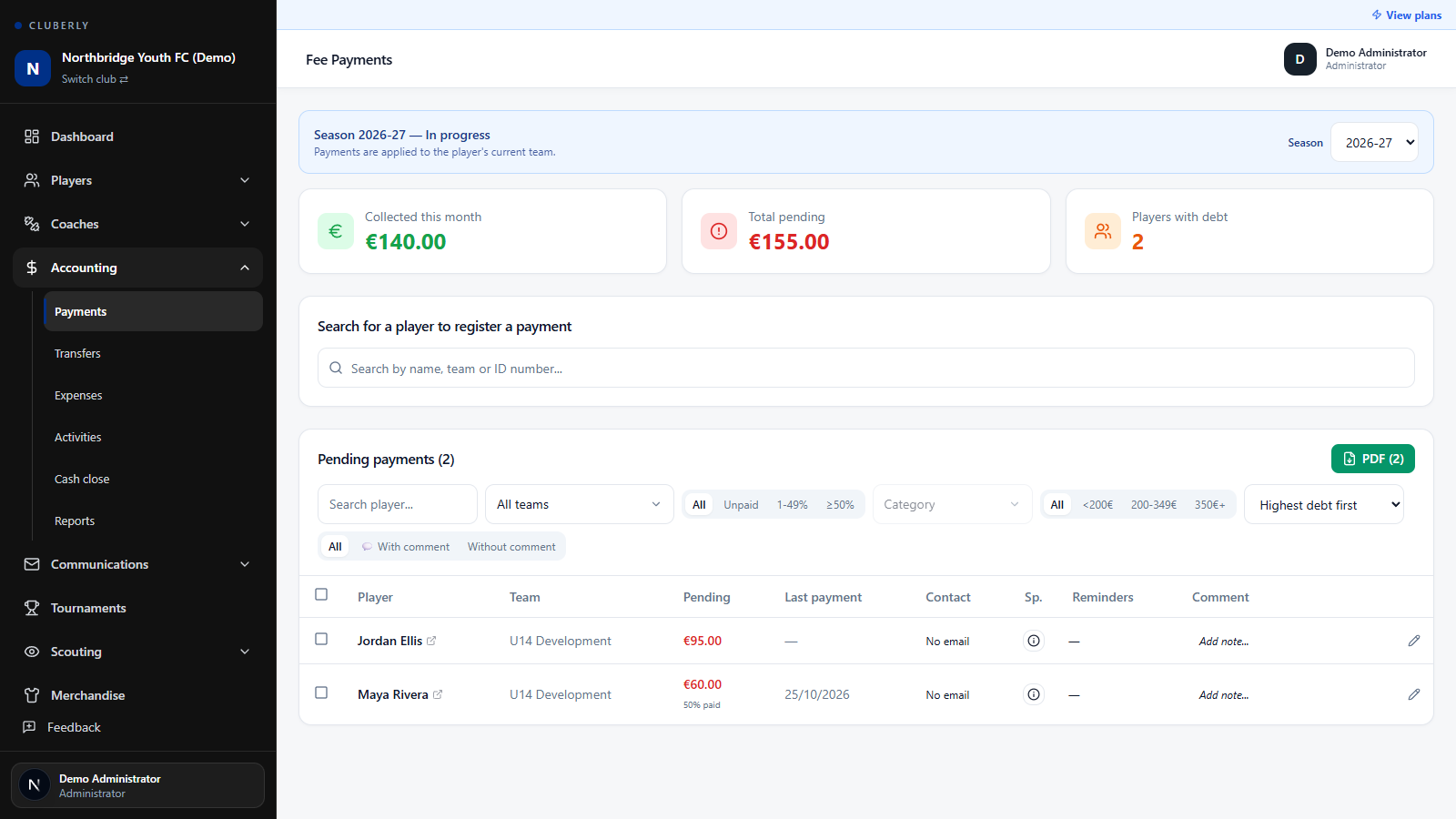Click U14 Development team for Maya Rivera
The image size is (1456, 819).
point(560,694)
